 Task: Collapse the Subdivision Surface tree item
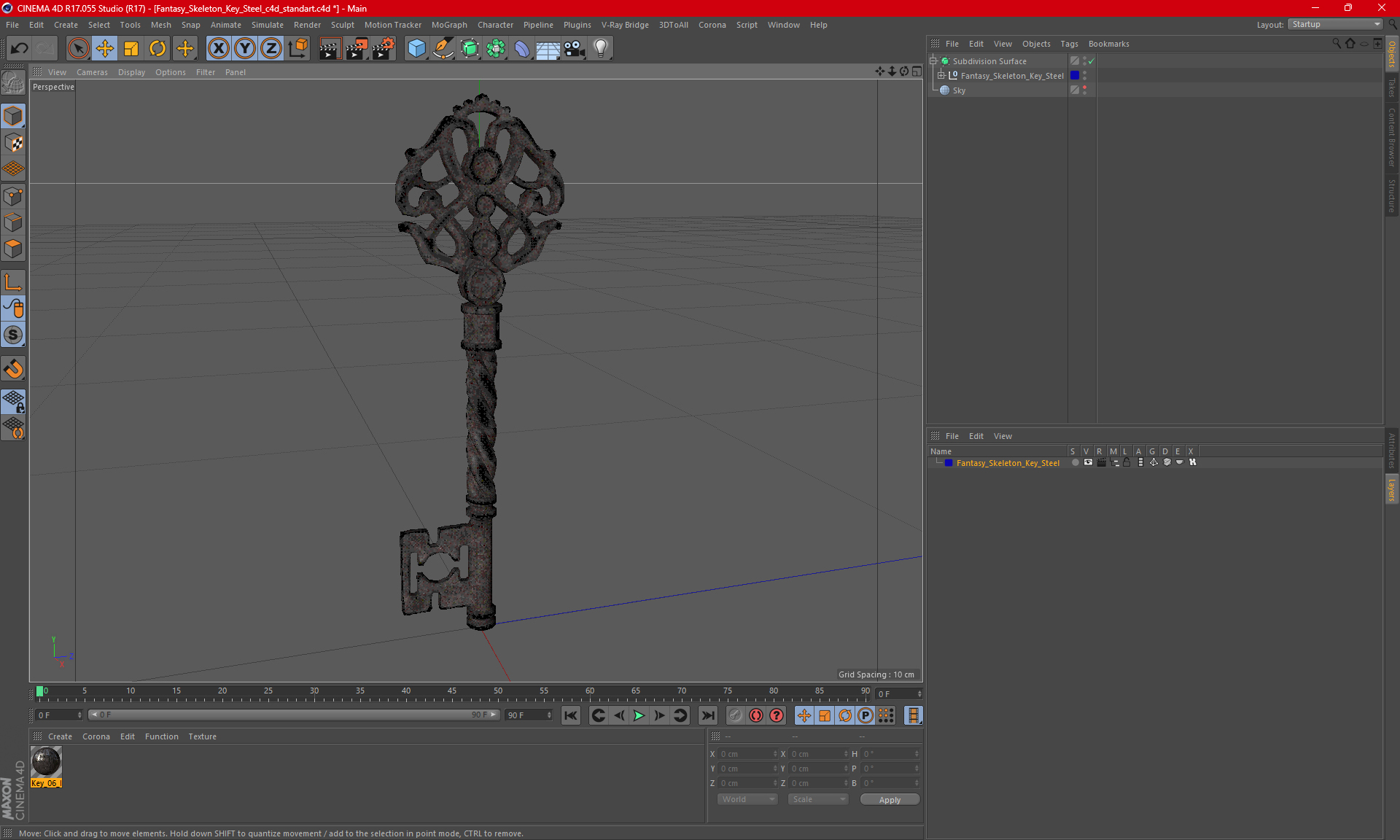(933, 61)
